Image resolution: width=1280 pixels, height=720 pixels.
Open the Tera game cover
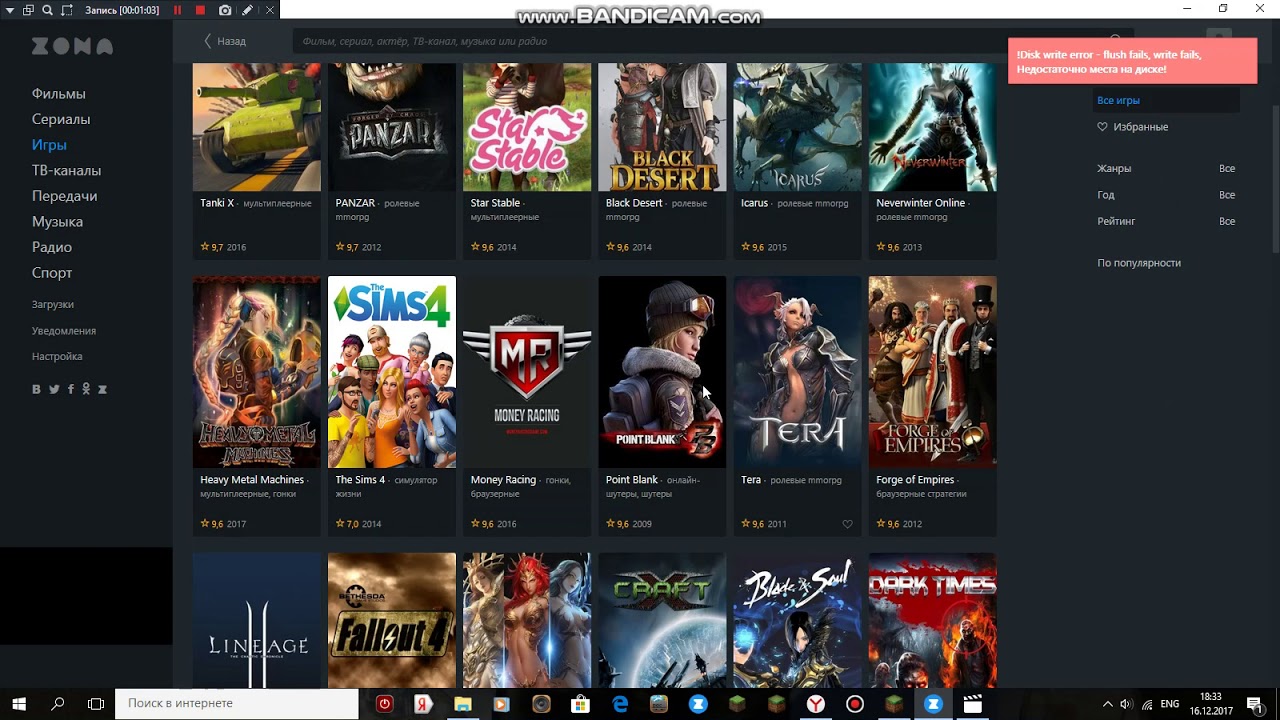click(797, 372)
